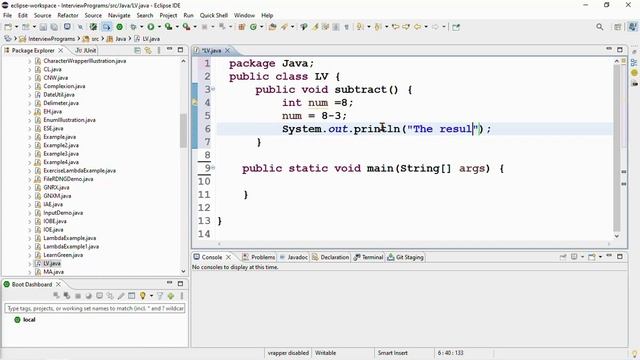The width and height of the screenshot is (640, 360).
Task: Click the Boot Dashboard green power toolbar icon
Action: (x=120, y=27)
